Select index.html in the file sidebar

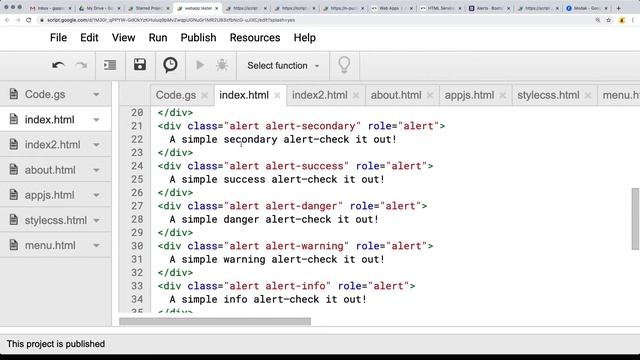[56, 120]
